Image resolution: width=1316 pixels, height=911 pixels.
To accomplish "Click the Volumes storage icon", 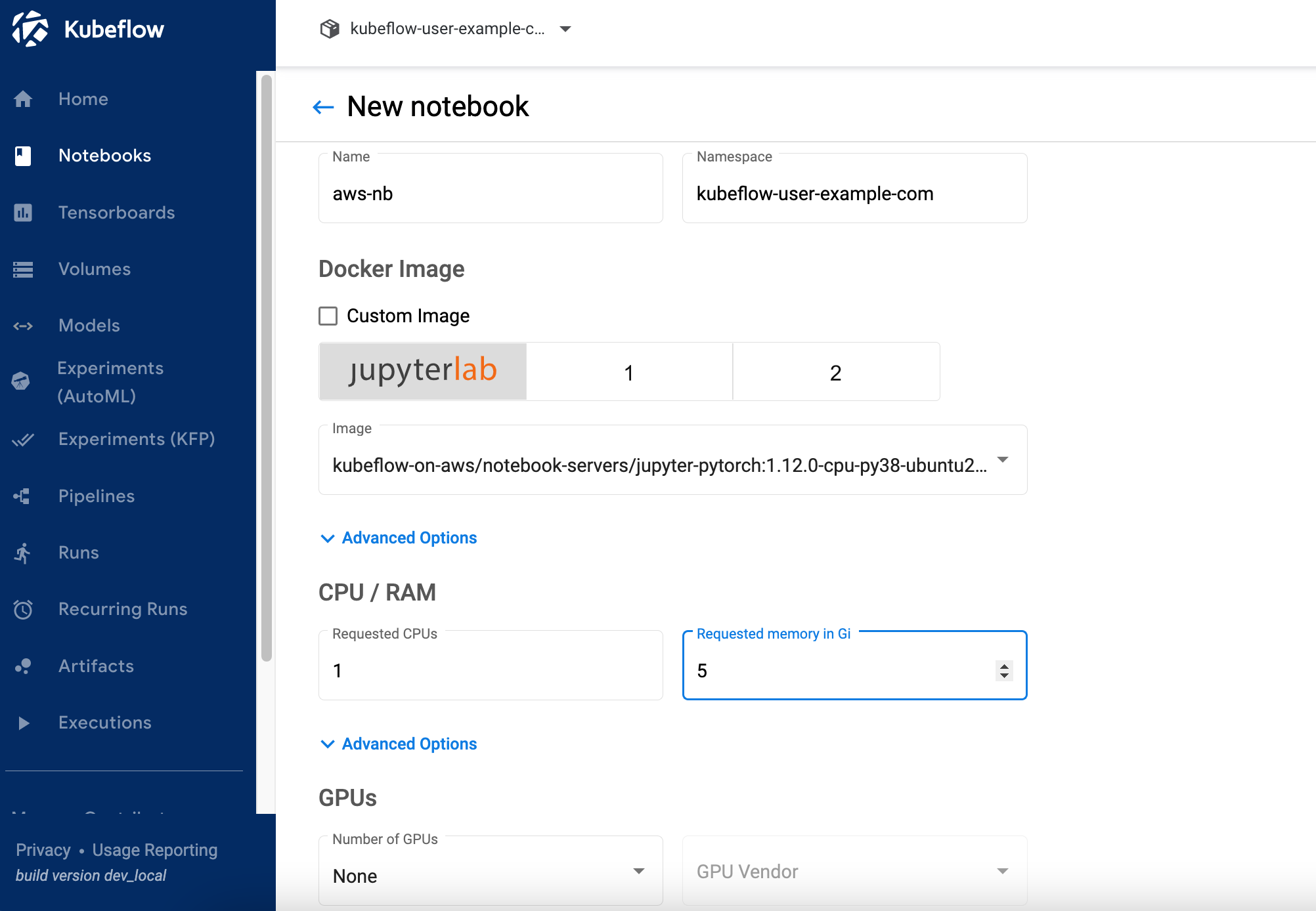I will click(x=23, y=269).
